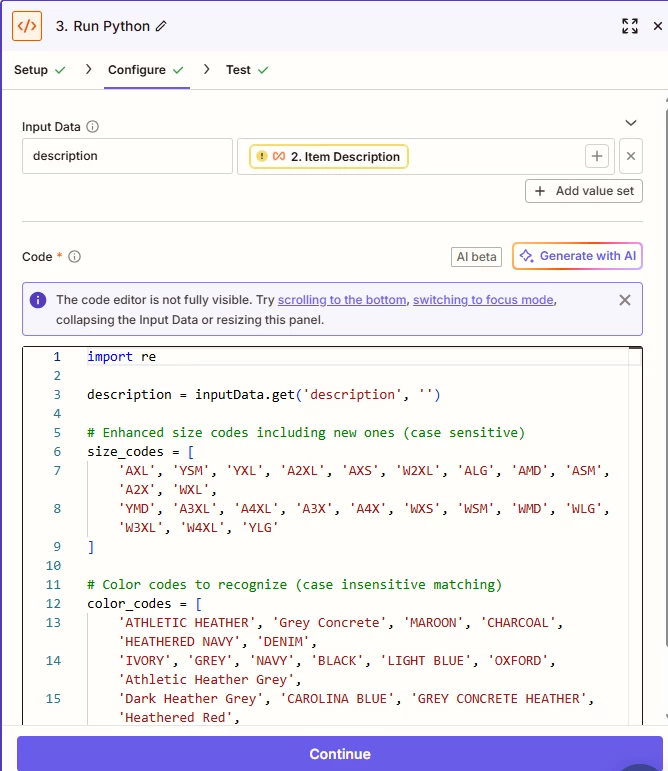Go to the Test tab
Viewport: 668px width, 771px height.
point(247,70)
